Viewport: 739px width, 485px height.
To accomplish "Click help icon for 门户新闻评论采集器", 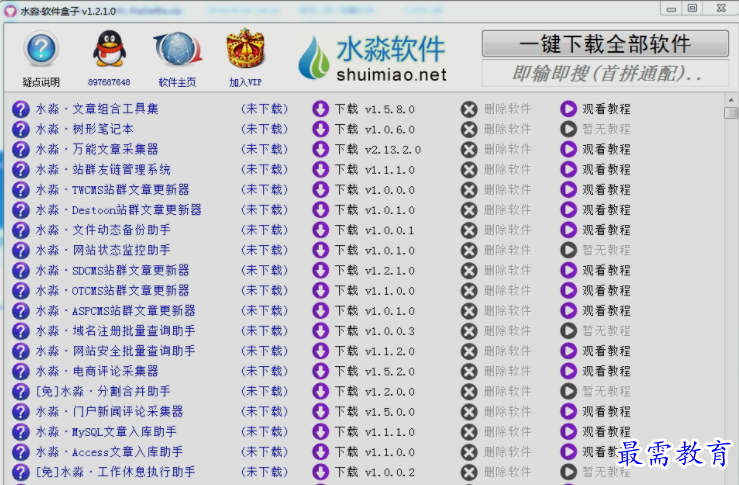I will (x=21, y=412).
